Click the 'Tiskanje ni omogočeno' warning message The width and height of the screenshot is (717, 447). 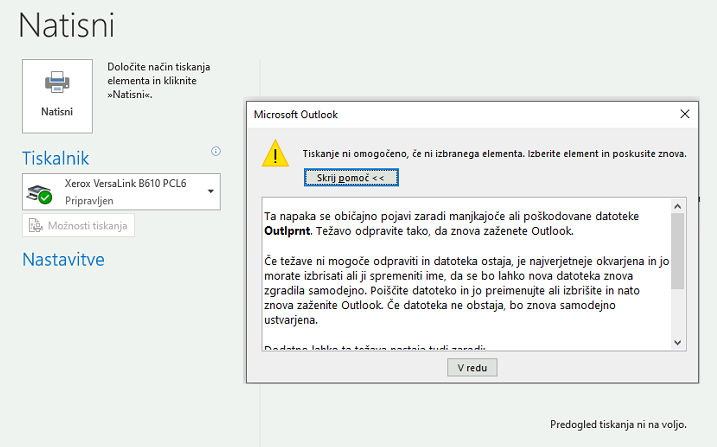pos(494,154)
